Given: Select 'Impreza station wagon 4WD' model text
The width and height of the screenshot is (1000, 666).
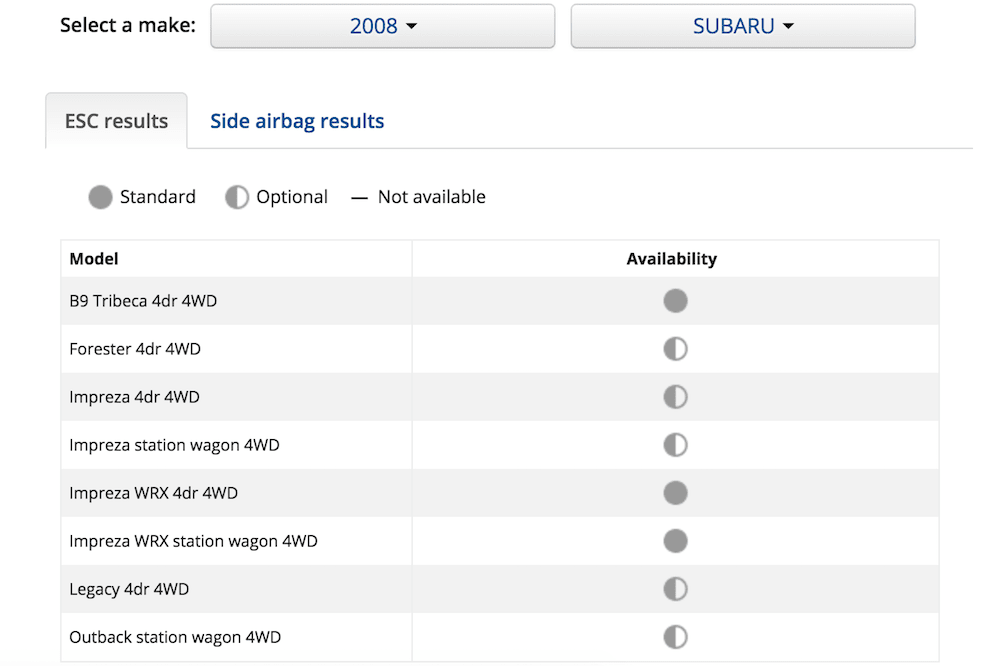Looking at the screenshot, I should 174,445.
